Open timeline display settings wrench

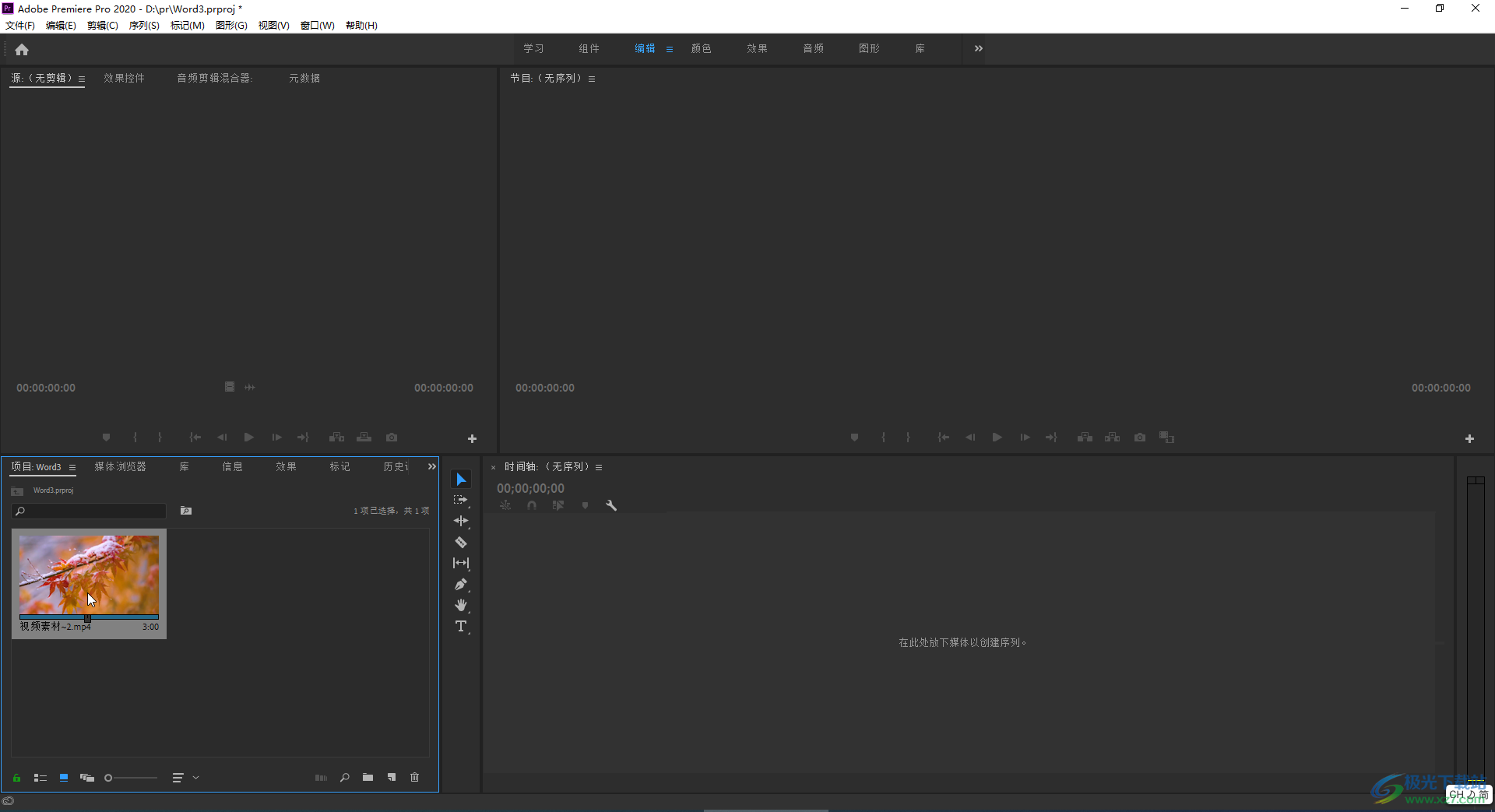(611, 505)
